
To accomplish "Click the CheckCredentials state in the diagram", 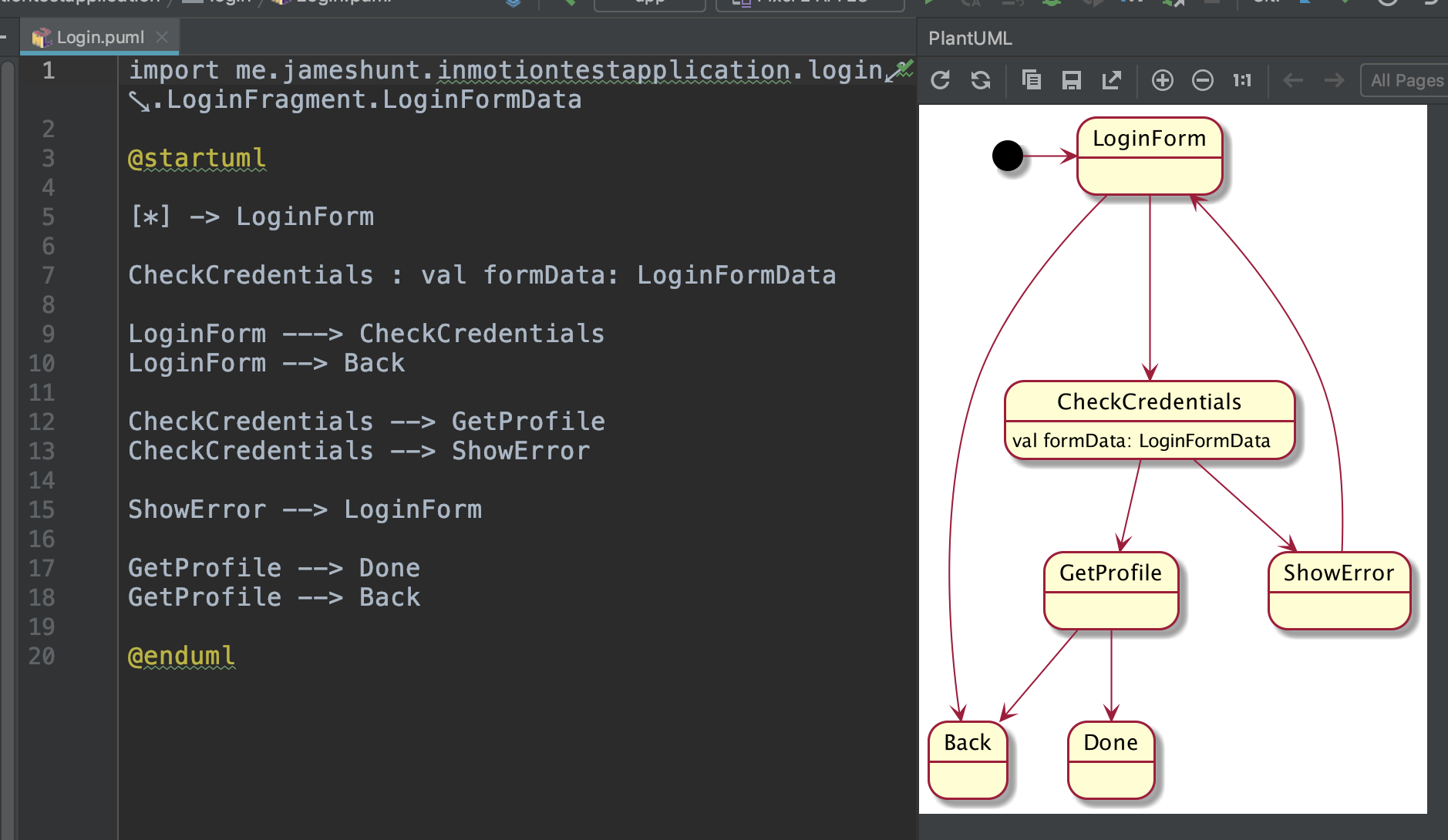I will (1150, 420).
